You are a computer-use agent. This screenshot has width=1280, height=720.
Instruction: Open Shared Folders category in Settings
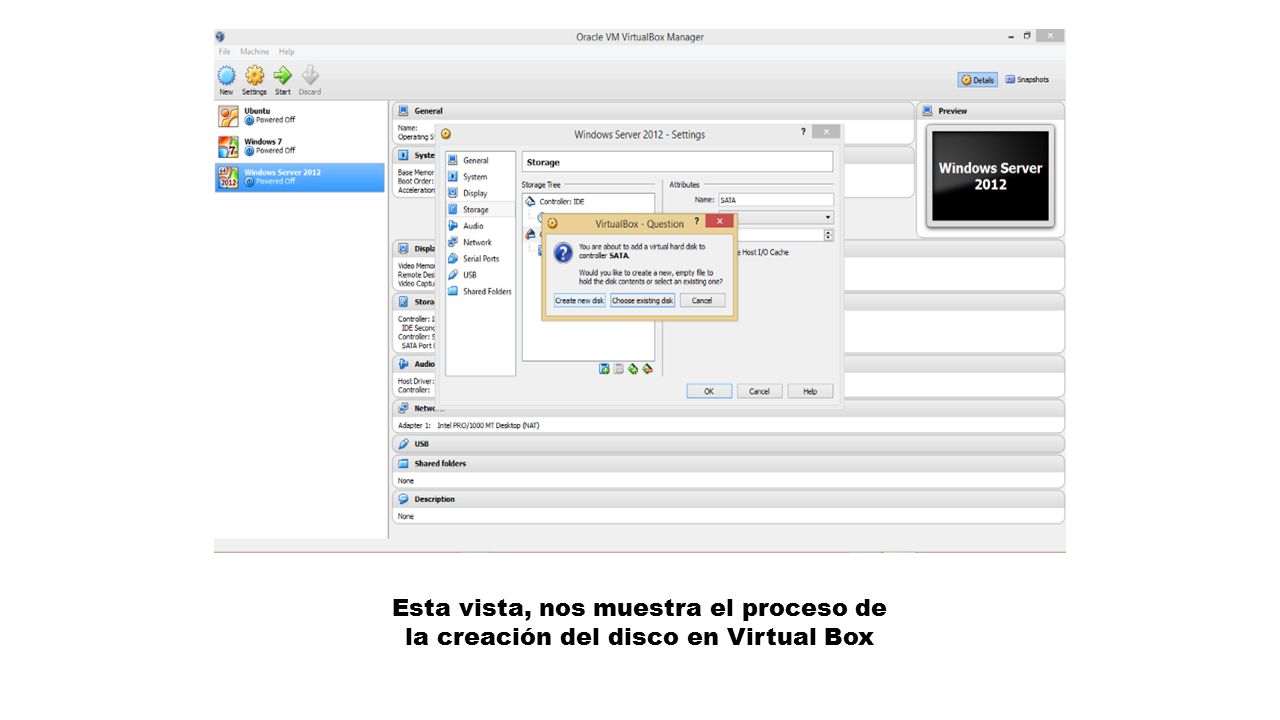coord(480,291)
